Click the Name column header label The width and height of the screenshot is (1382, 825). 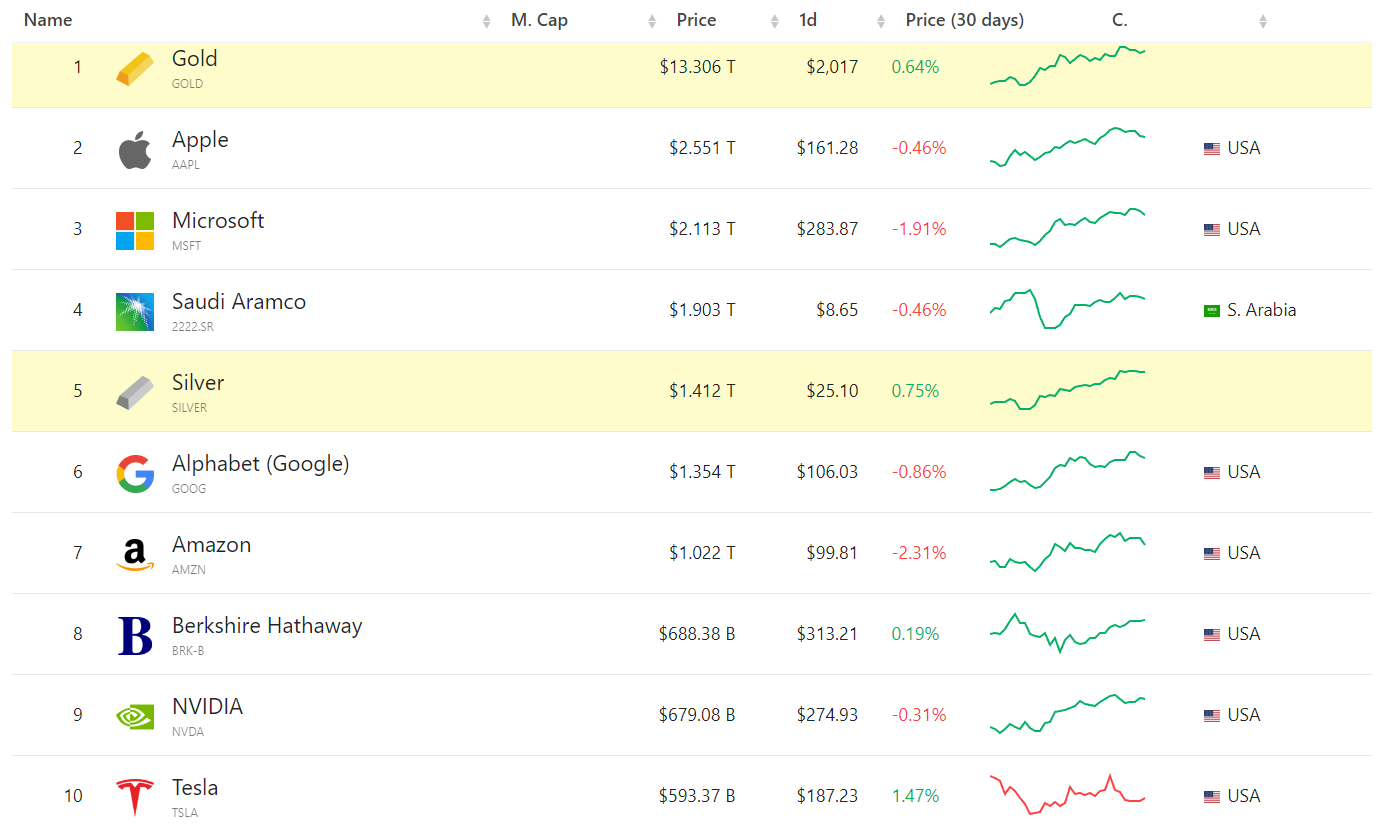(48, 20)
